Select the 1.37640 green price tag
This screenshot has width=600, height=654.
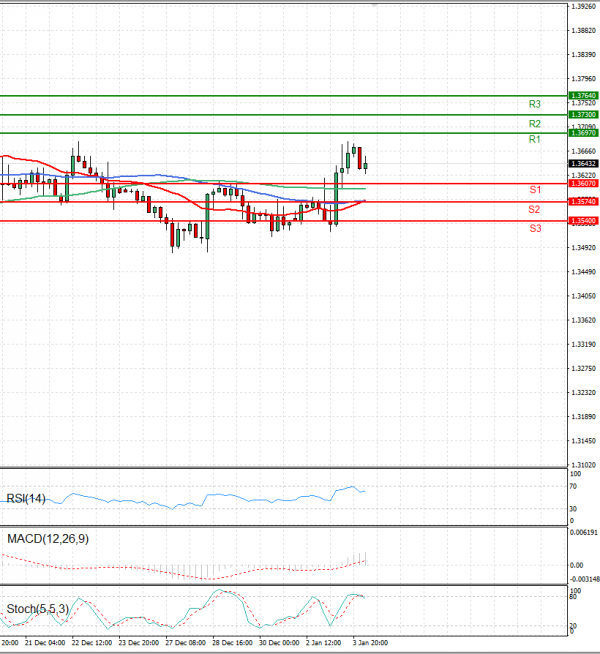coord(583,96)
